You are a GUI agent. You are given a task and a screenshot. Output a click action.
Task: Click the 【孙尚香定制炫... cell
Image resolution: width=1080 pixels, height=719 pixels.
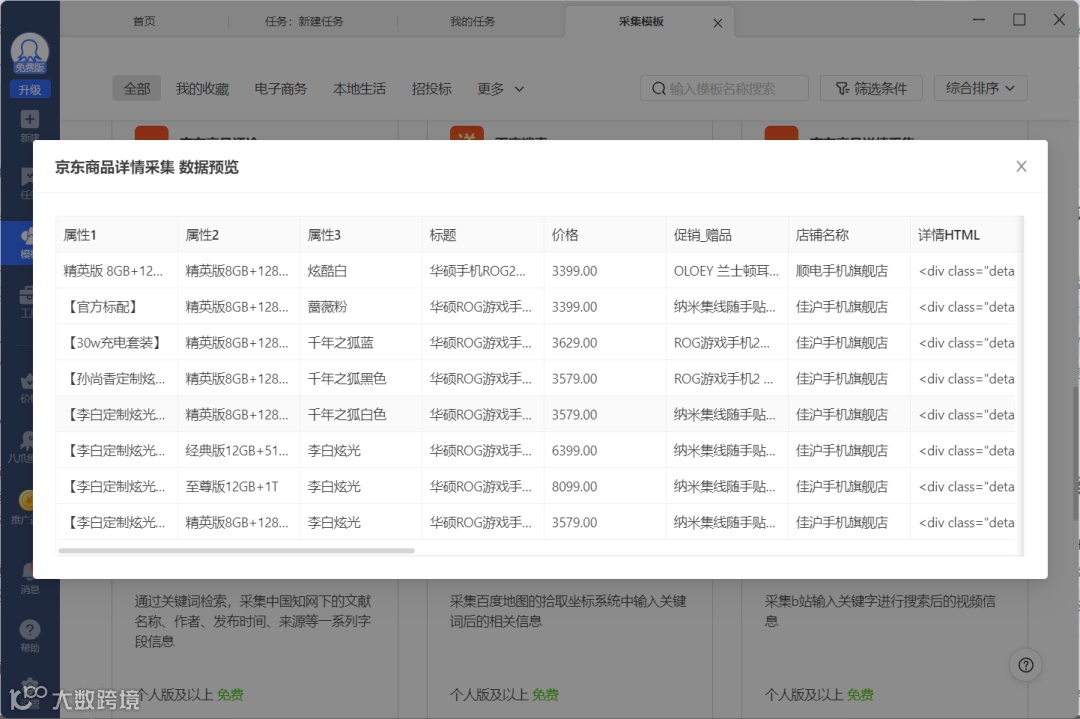pyautogui.click(x=116, y=378)
